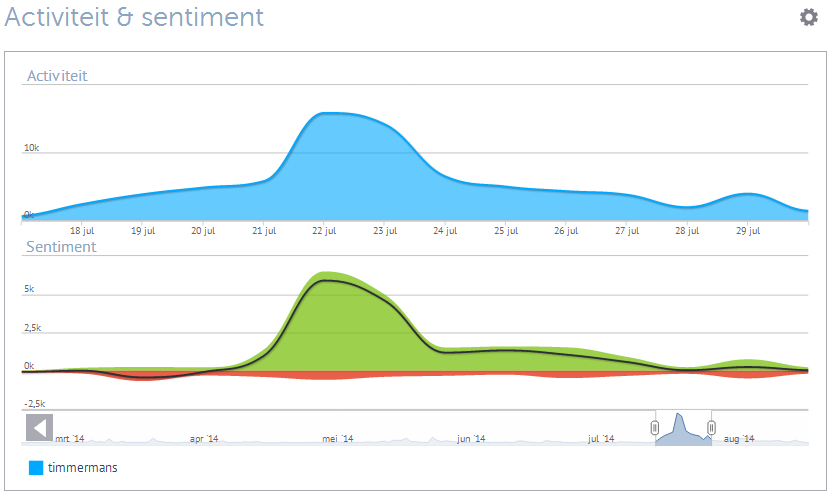This screenshot has height=494, width=829.
Task: Select the 25 jul axis label
Action: click(x=506, y=231)
